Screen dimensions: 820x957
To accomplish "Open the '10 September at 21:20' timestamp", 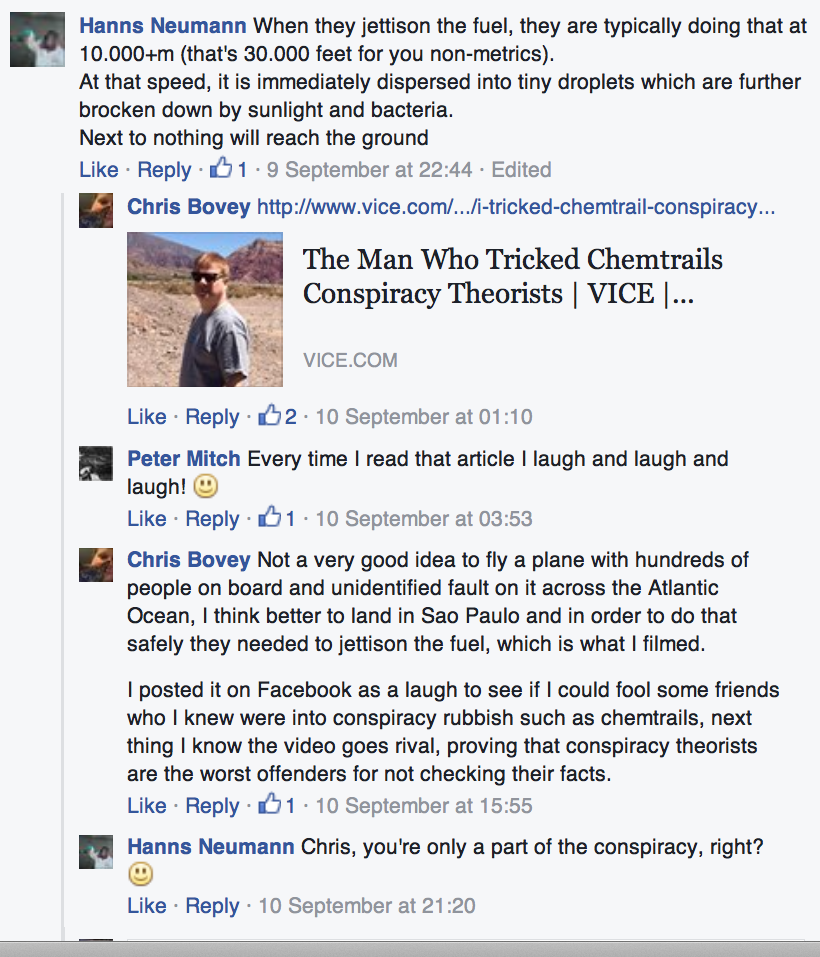I will [x=366, y=906].
